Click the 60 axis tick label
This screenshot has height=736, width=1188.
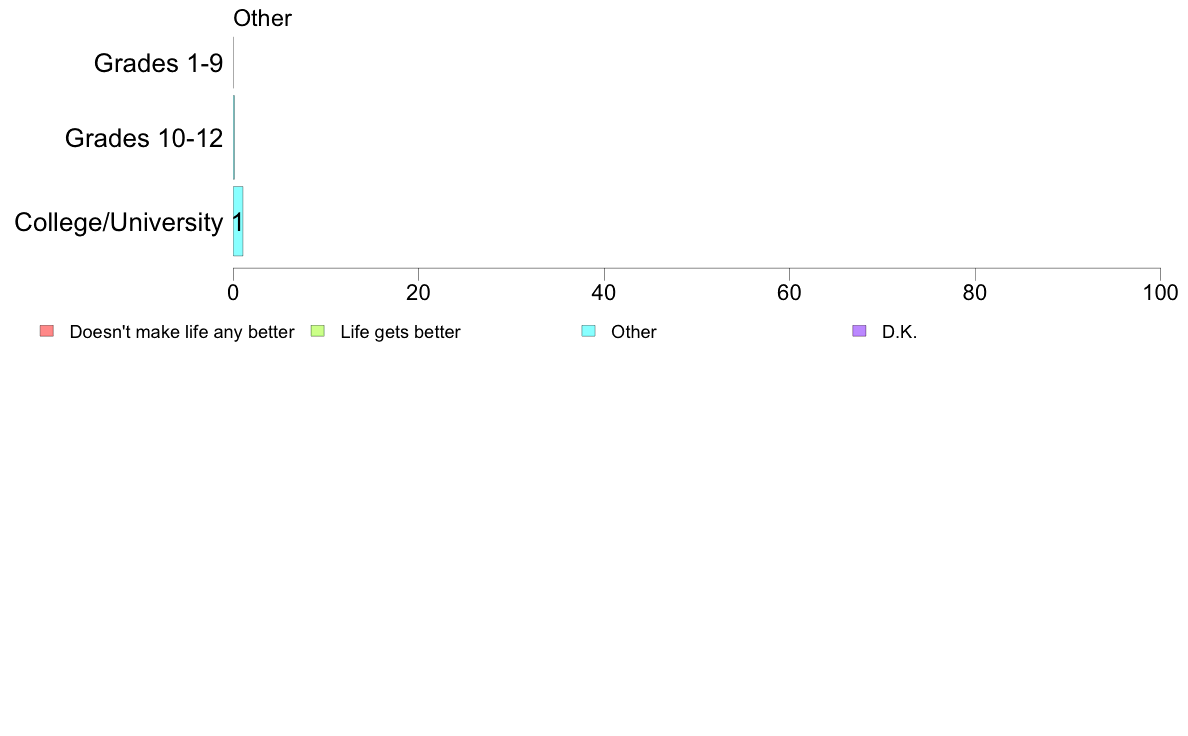point(789,293)
